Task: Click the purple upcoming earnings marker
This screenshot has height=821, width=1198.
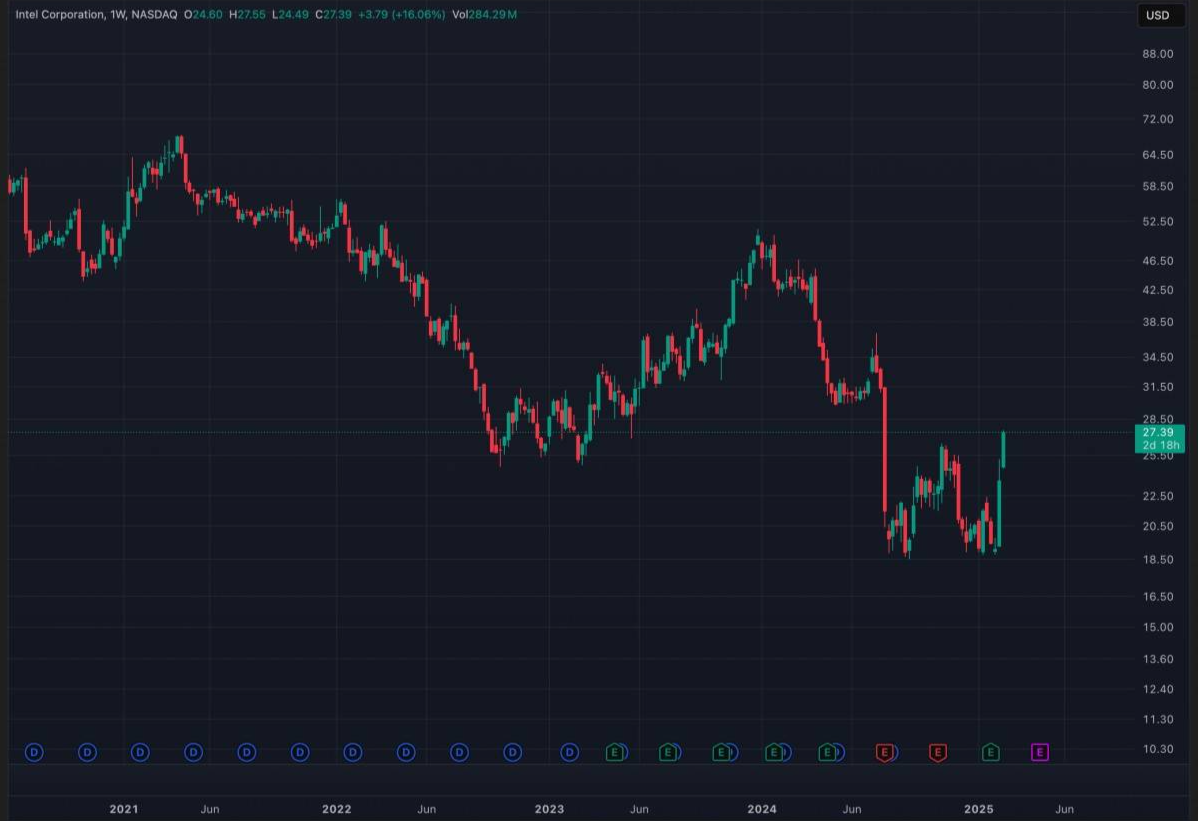Action: 1039,752
